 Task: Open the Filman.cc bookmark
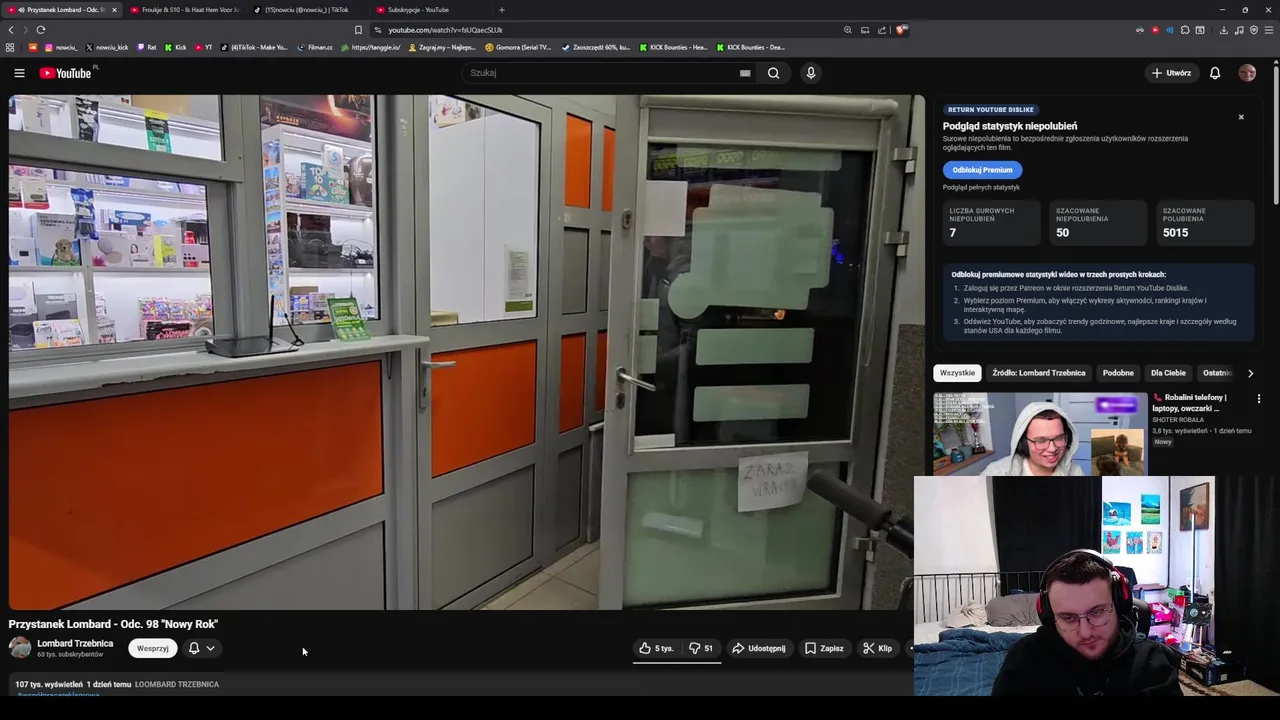point(315,47)
